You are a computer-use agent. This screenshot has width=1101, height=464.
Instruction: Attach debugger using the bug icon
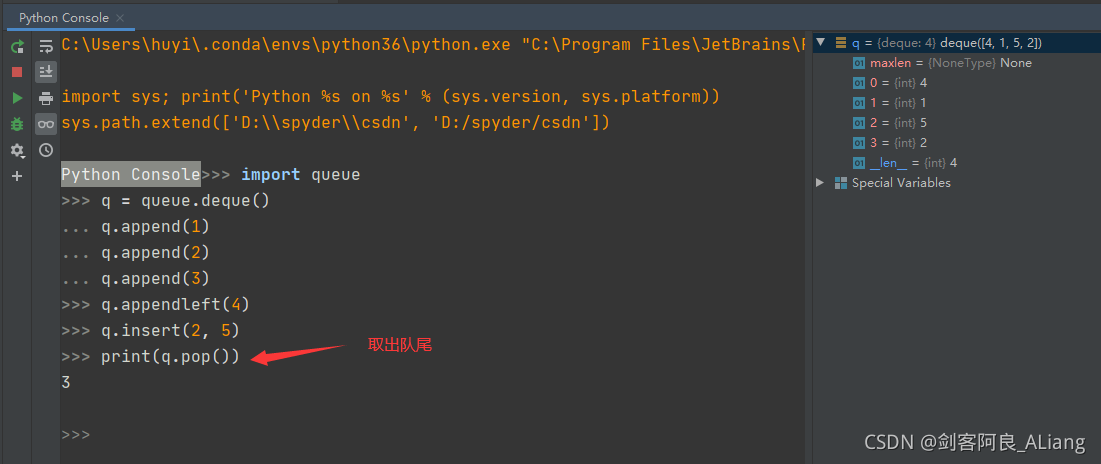point(17,124)
